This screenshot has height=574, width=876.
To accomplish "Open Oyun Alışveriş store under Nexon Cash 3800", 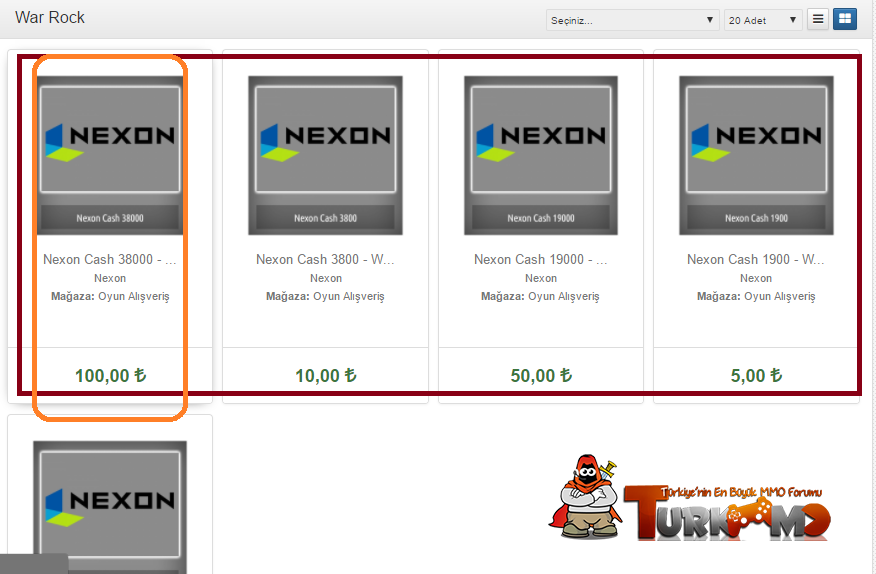I will [349, 296].
